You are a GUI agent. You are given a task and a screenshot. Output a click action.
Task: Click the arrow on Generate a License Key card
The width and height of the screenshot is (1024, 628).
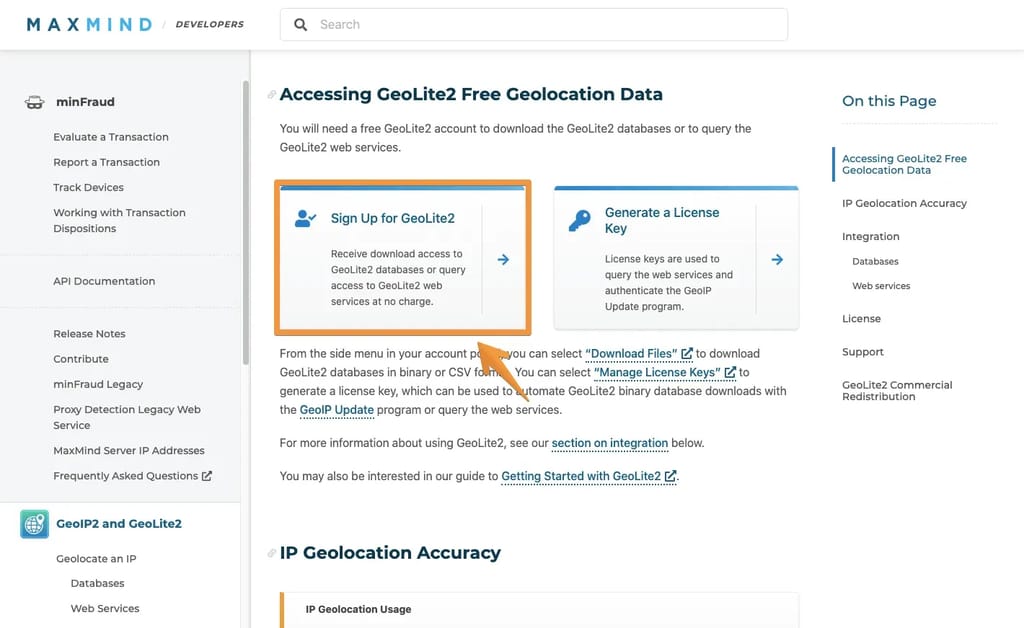(x=777, y=257)
